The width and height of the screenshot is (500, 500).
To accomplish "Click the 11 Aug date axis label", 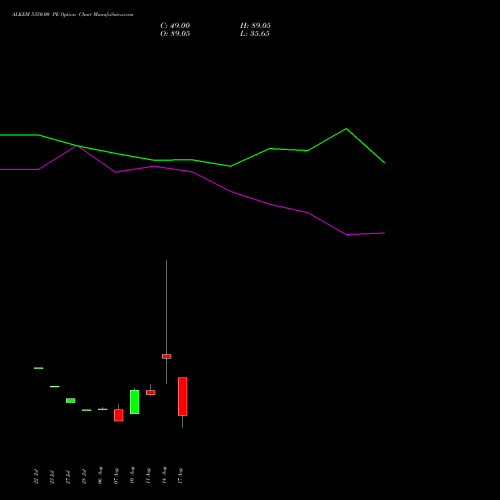I will (x=148, y=475).
